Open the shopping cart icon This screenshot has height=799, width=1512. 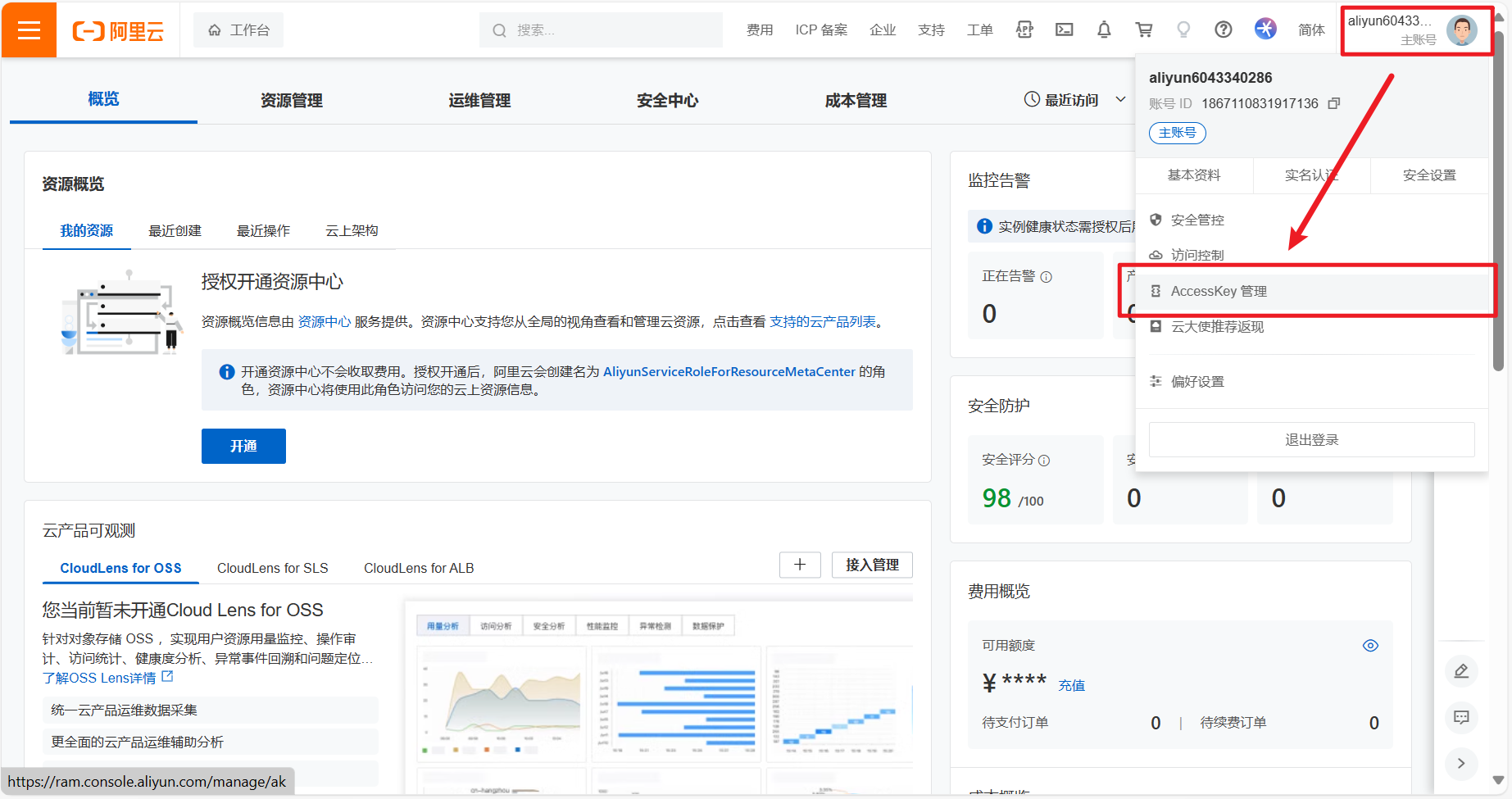pos(1144,30)
